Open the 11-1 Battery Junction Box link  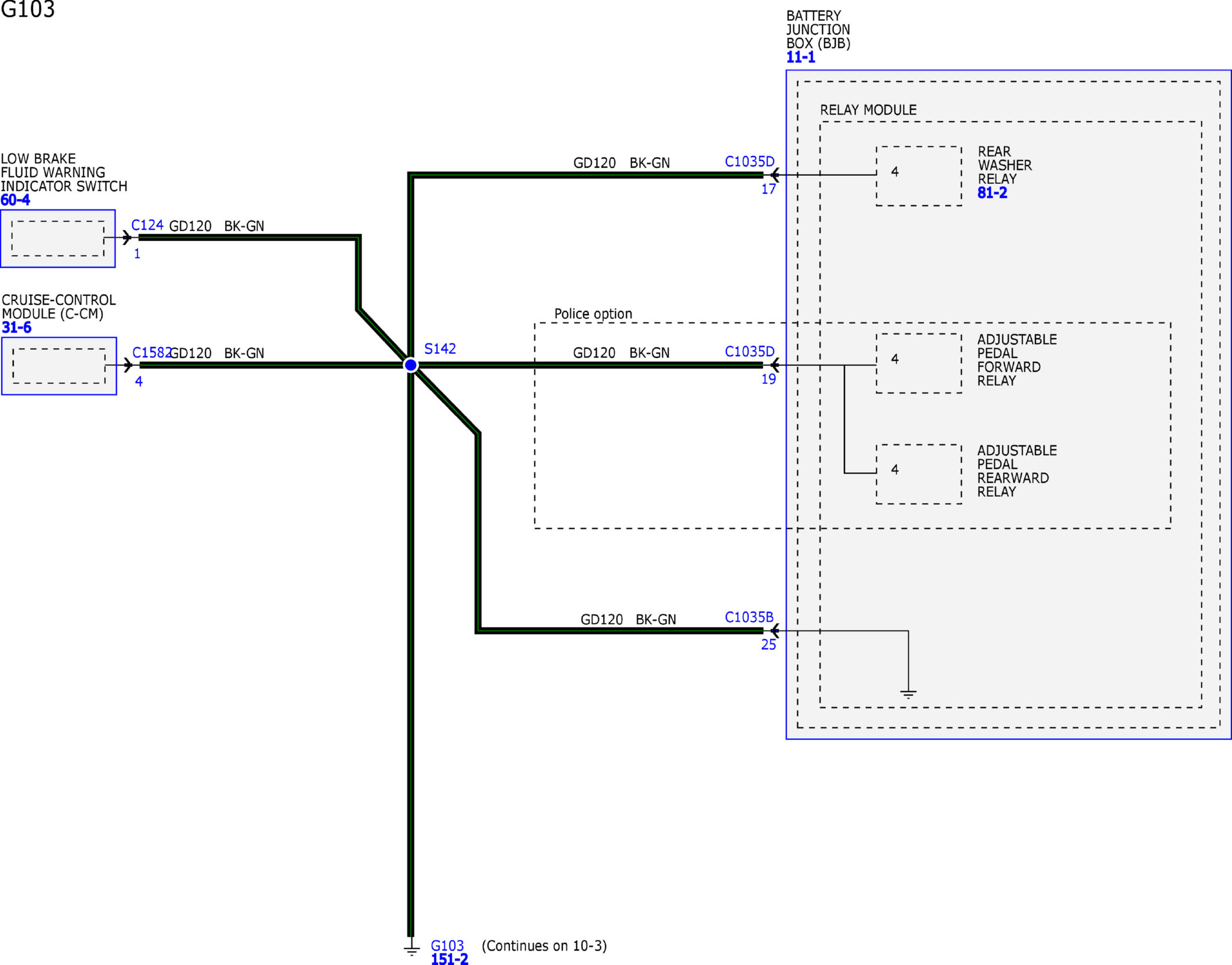[x=800, y=57]
